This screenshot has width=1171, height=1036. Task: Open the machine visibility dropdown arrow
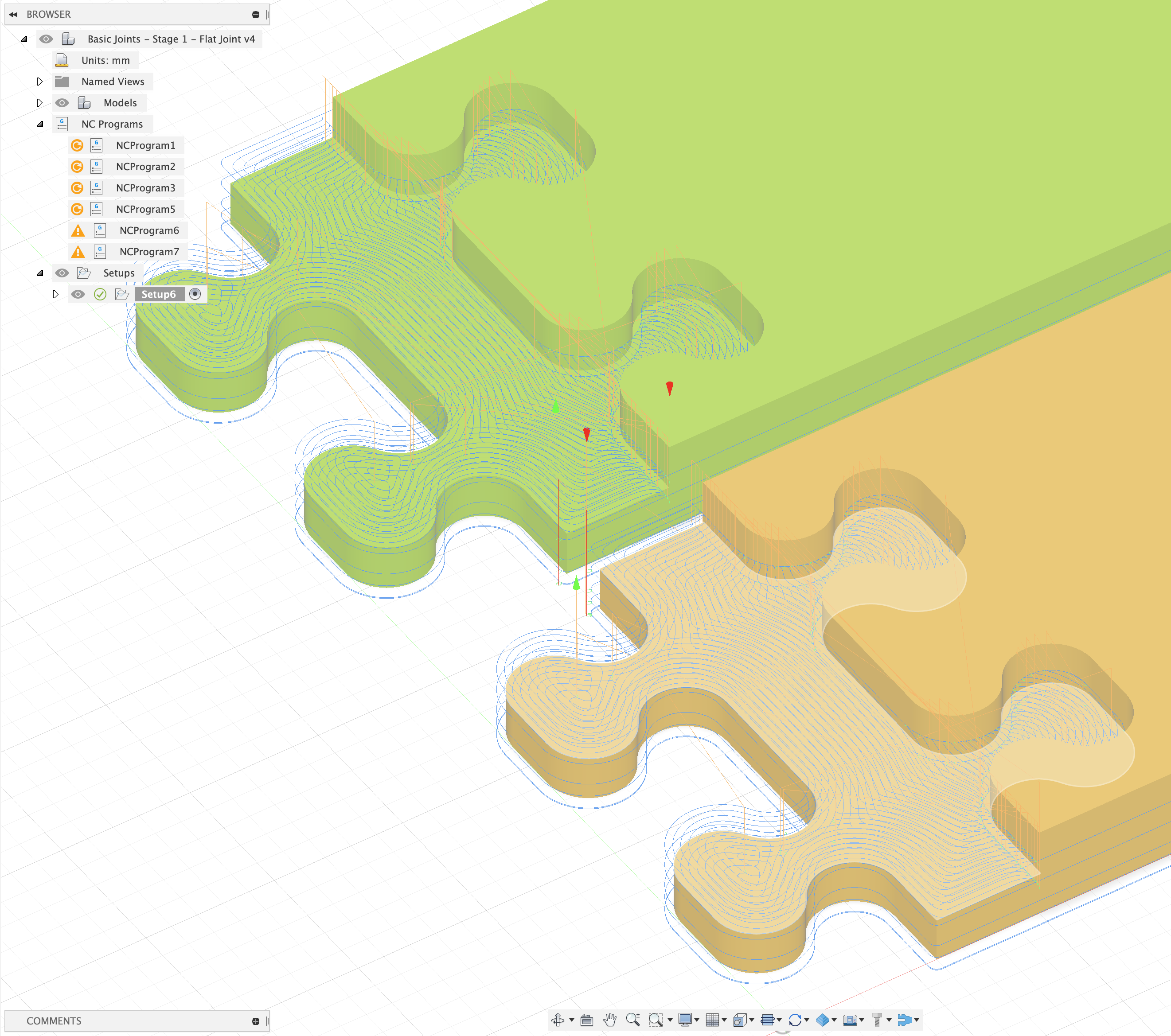tap(862, 1020)
